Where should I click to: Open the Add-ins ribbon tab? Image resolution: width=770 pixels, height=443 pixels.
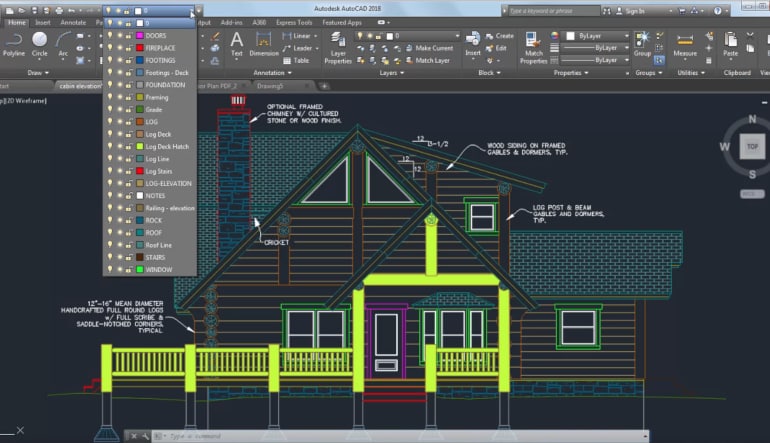(231, 23)
